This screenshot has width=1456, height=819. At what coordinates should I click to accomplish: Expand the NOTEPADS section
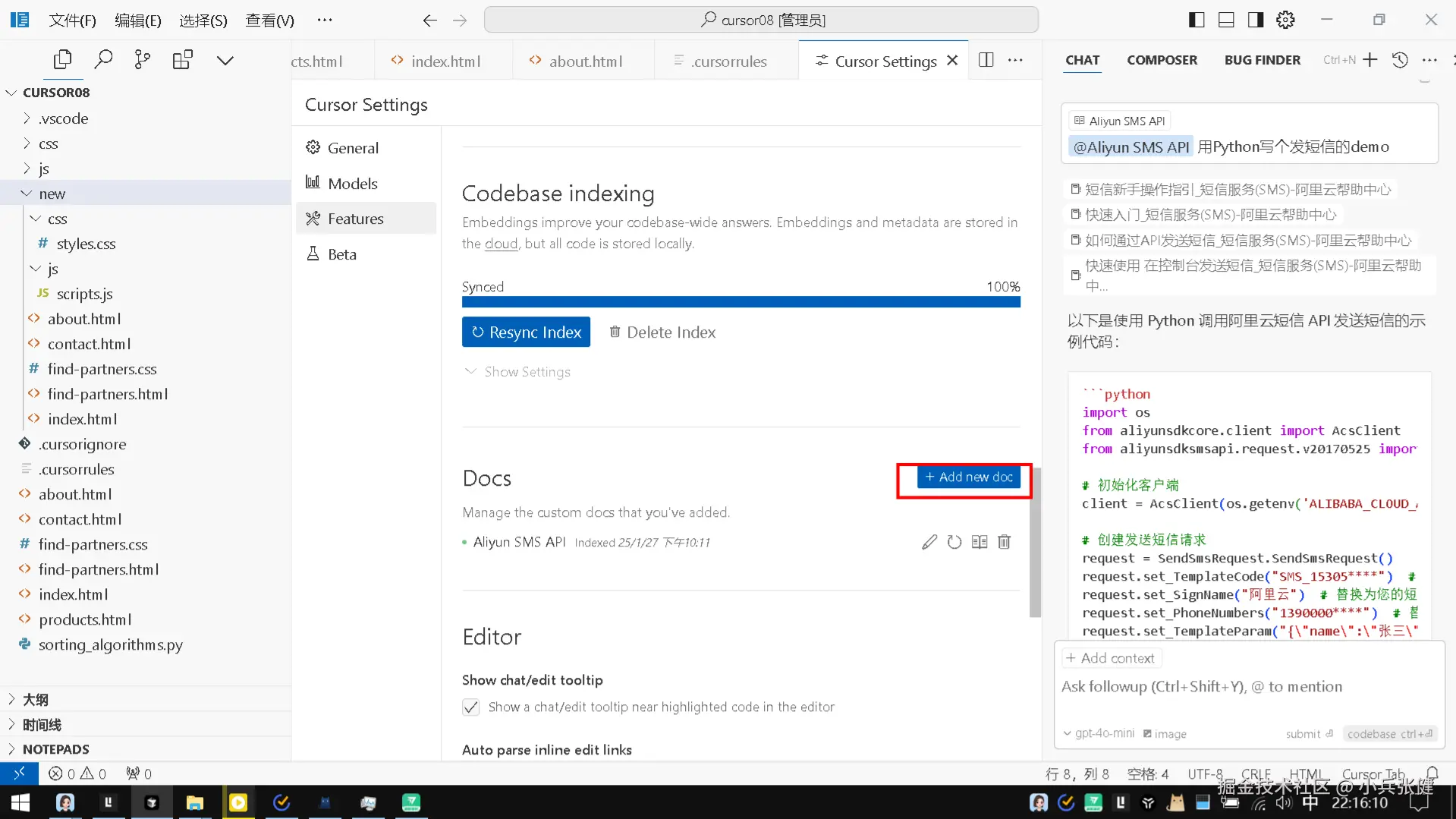tap(146, 749)
